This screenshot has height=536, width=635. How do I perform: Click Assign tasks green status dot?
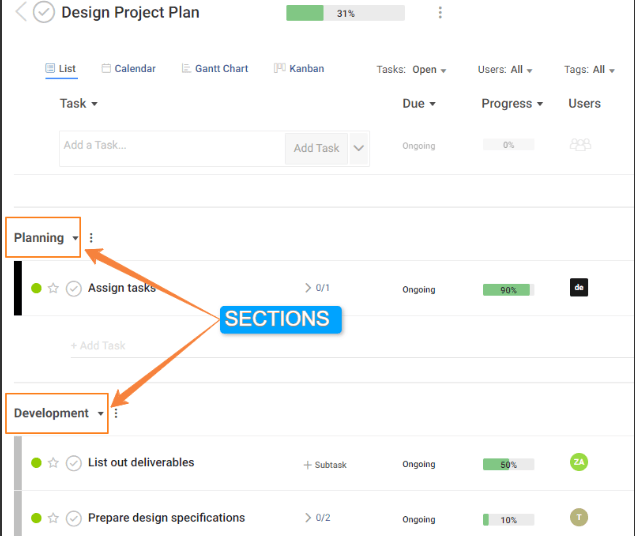(x=36, y=288)
